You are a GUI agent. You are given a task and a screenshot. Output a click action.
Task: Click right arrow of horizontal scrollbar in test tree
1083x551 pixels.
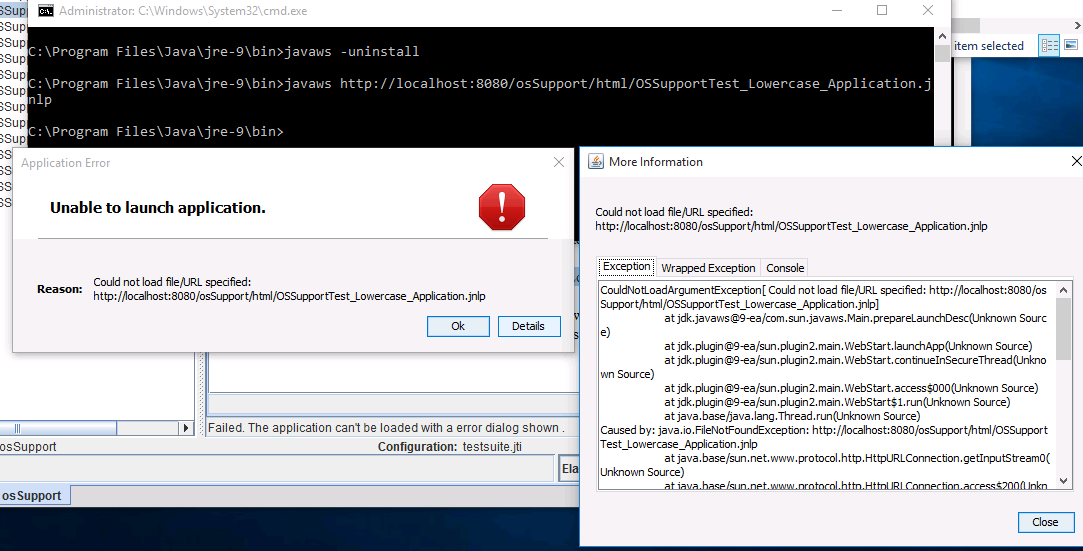pos(185,428)
